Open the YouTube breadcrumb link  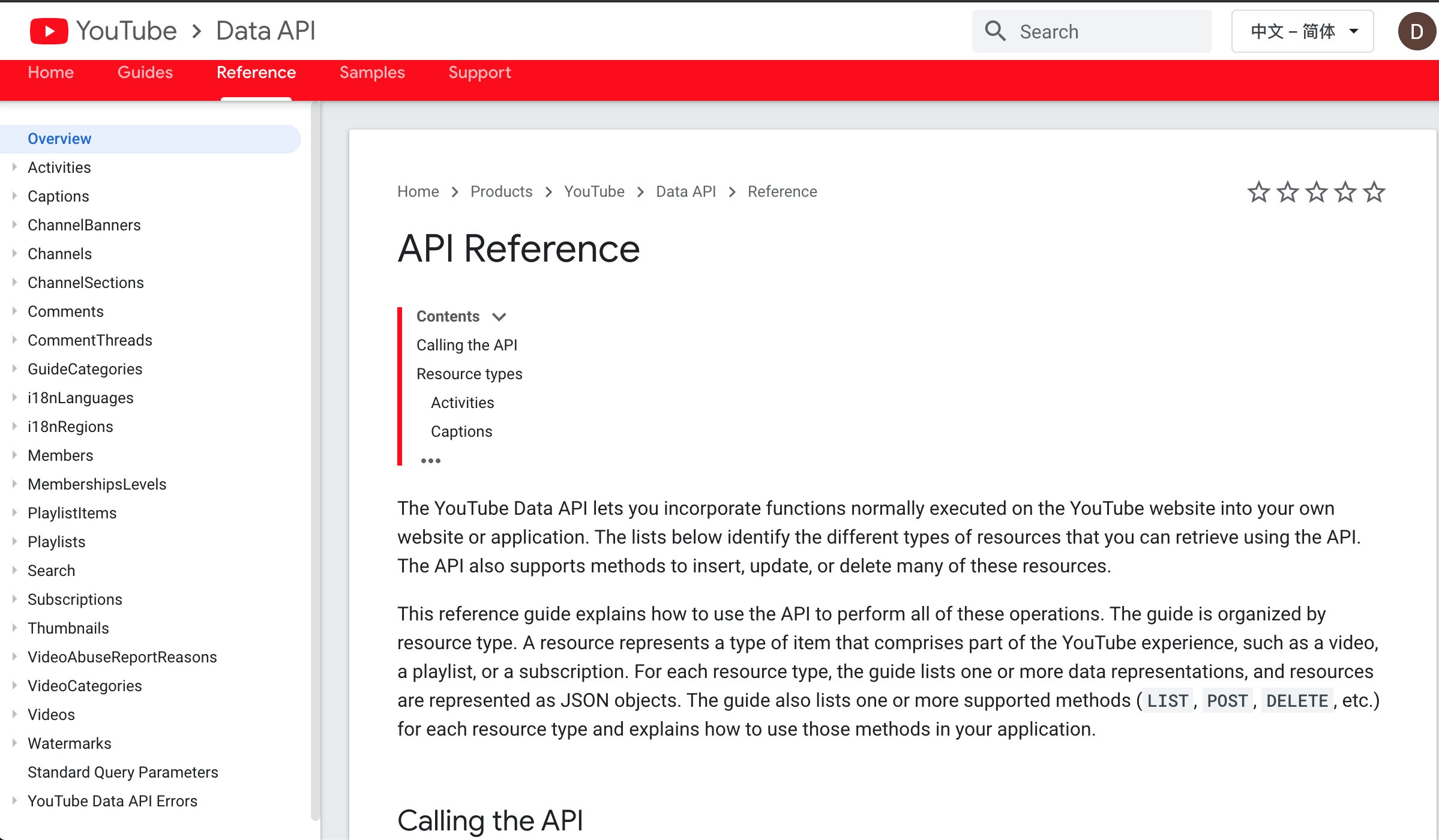pyautogui.click(x=594, y=191)
